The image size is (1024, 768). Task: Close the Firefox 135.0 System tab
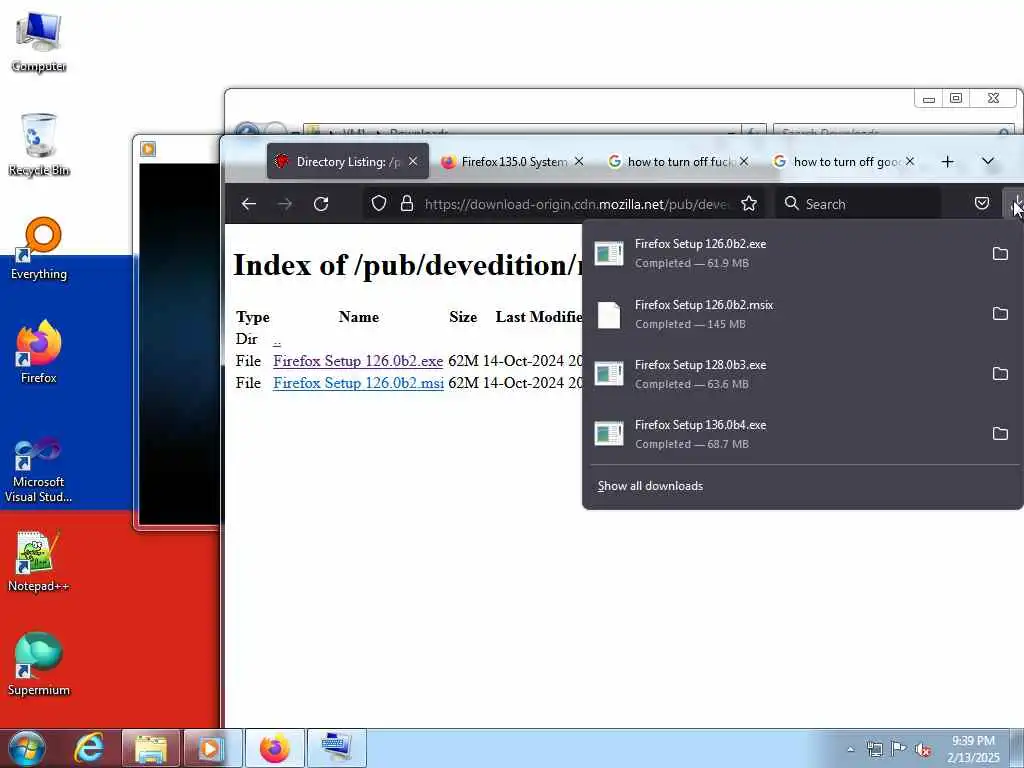coord(579,161)
